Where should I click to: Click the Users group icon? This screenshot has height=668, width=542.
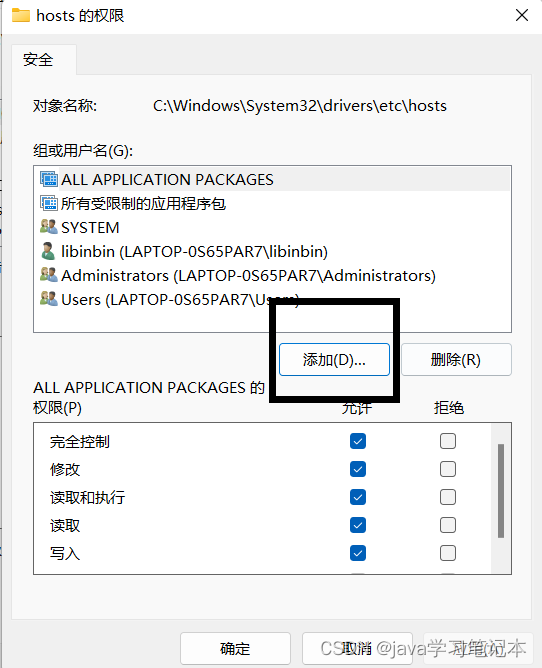(x=49, y=299)
